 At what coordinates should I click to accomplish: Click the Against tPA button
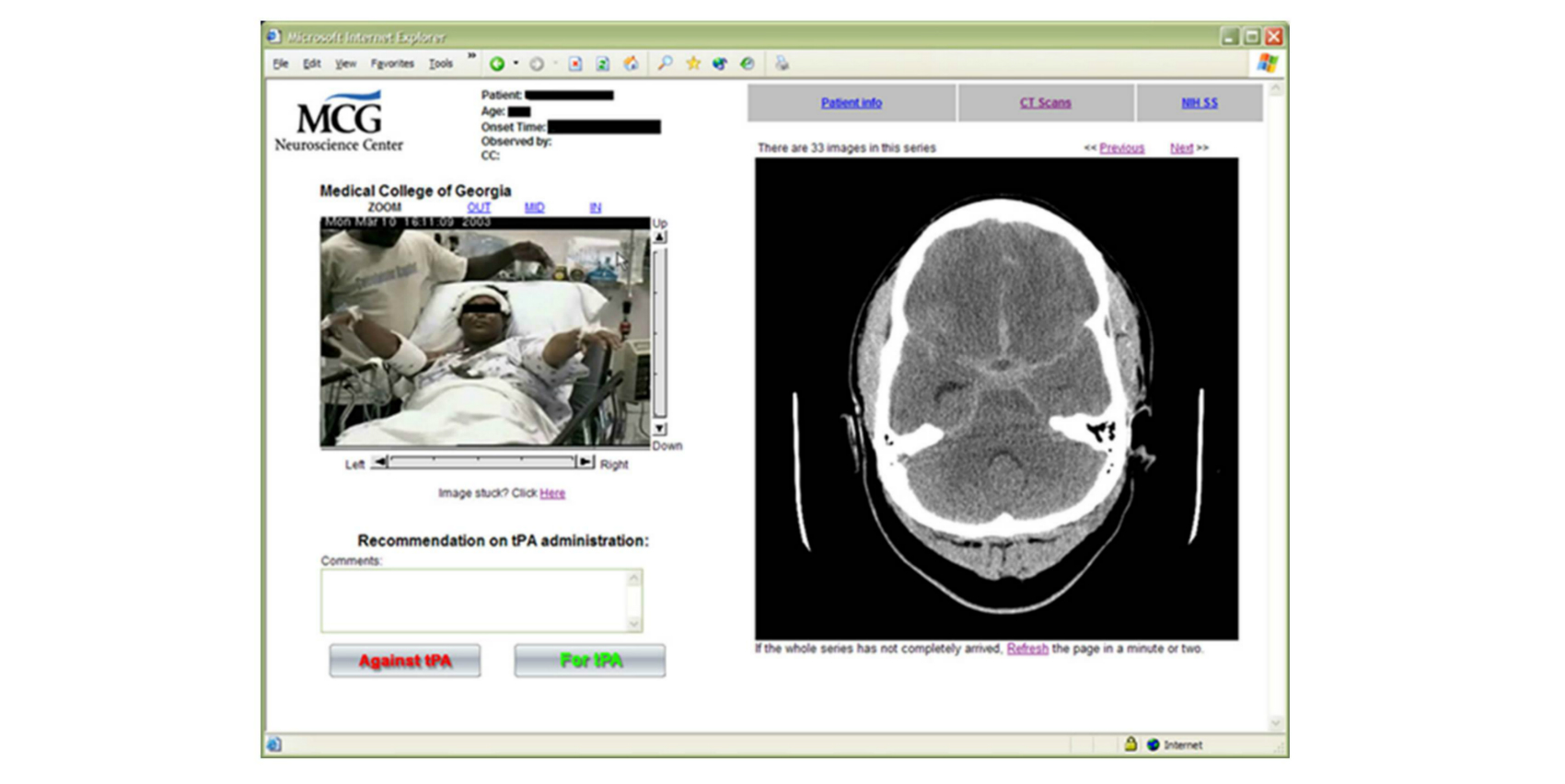point(405,661)
